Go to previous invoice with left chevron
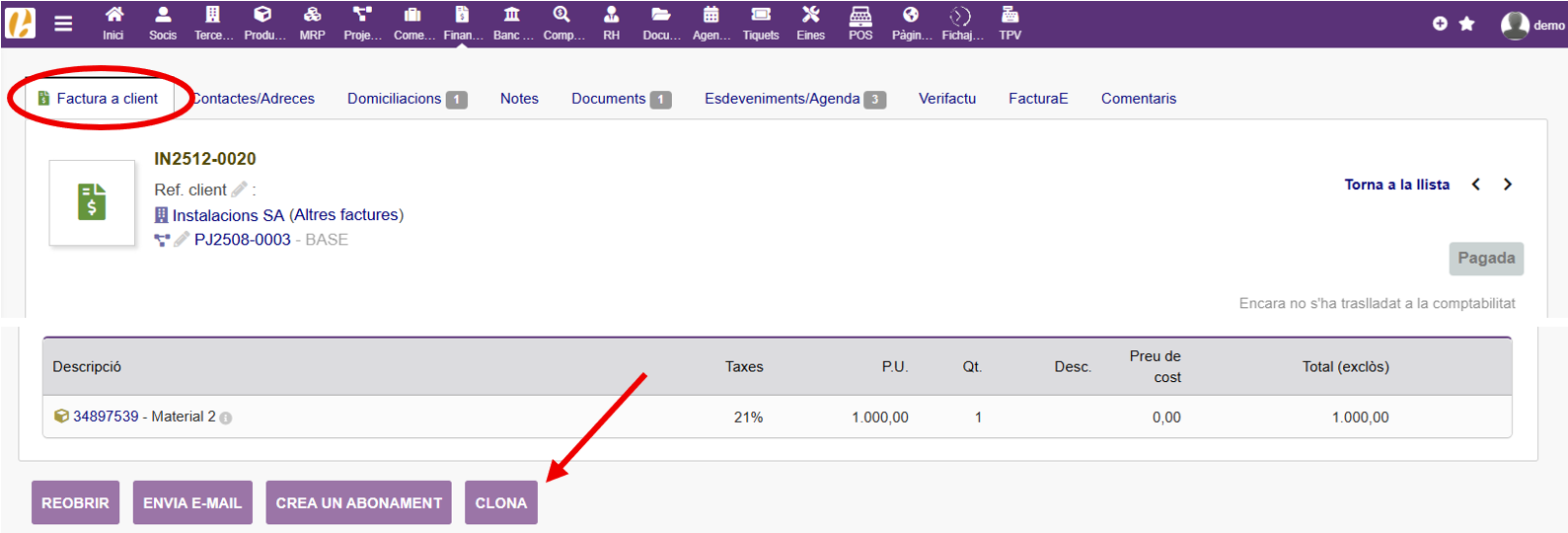The image size is (1568, 533). coord(1476,185)
